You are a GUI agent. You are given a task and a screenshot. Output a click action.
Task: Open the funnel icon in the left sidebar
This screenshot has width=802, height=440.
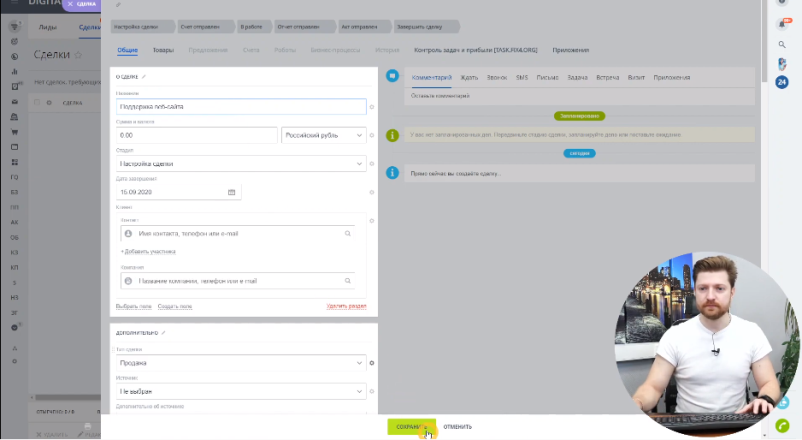click(x=14, y=27)
